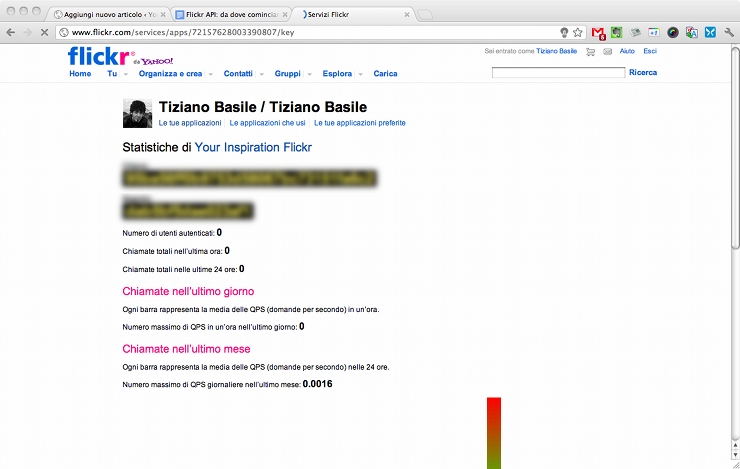
Task: Click the Google Translate extension icon
Action: click(x=692, y=32)
